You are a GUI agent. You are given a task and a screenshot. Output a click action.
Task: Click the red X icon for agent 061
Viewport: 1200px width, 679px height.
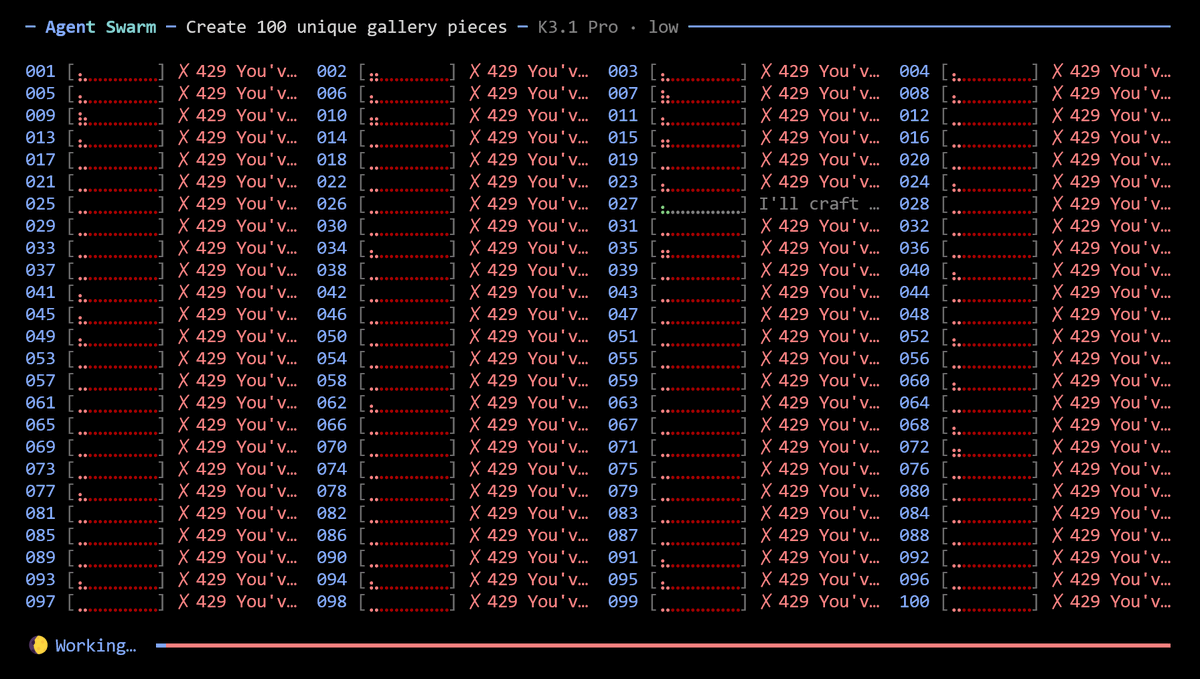(x=184, y=403)
